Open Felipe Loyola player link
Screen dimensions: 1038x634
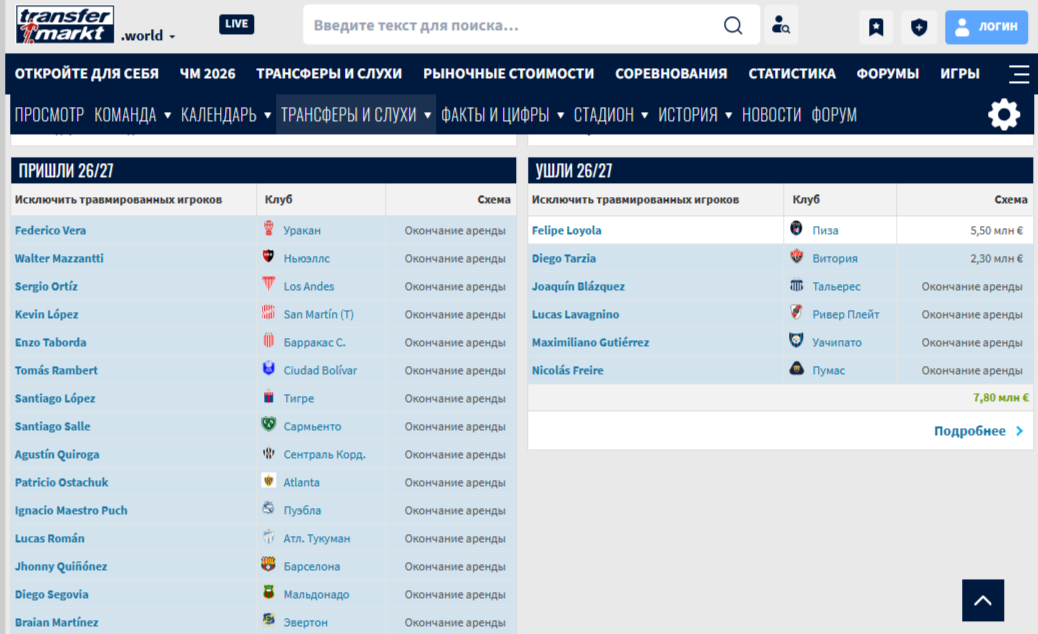point(567,230)
